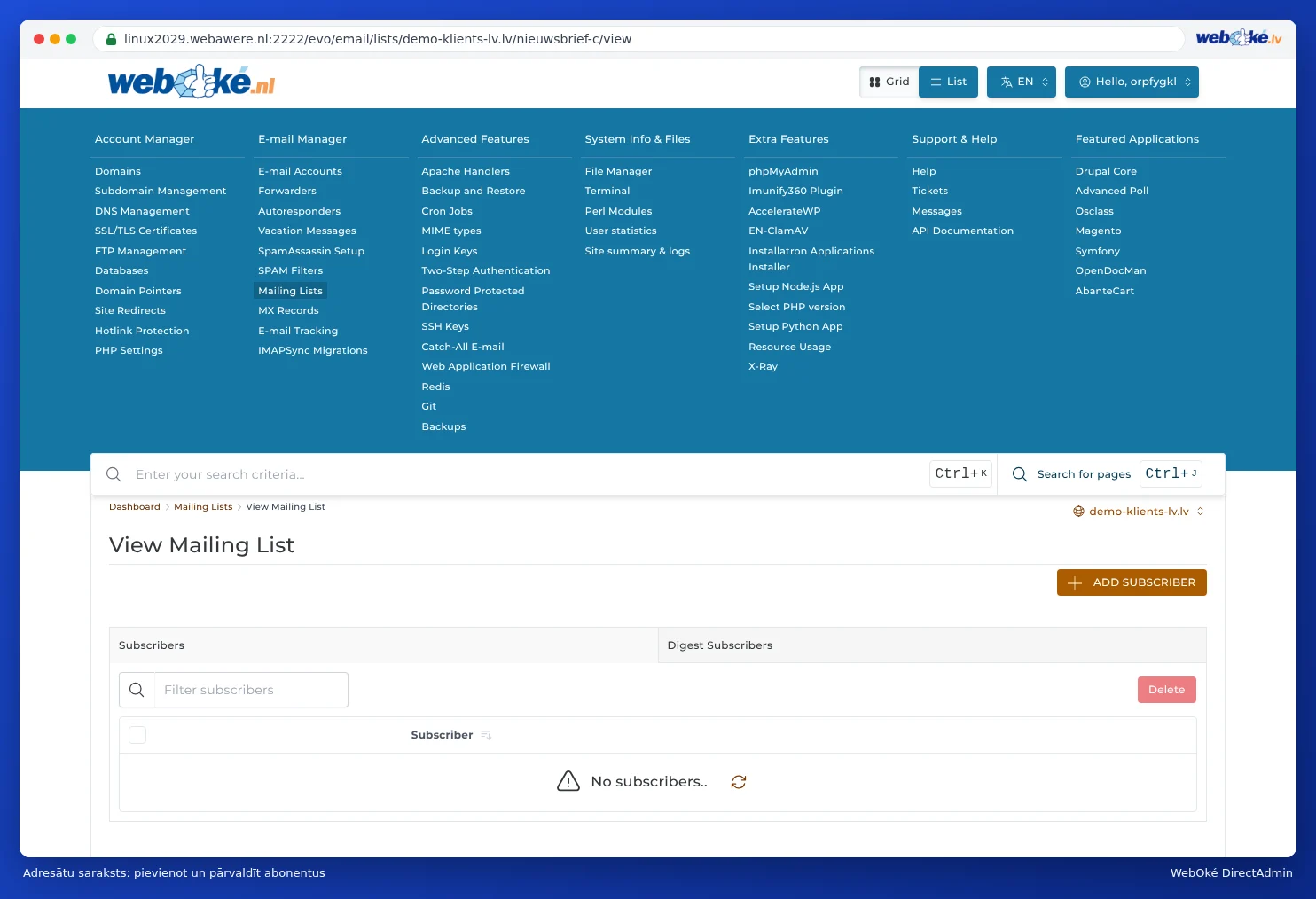Open API Documentation link
The width and height of the screenshot is (1316, 899).
[x=962, y=231]
